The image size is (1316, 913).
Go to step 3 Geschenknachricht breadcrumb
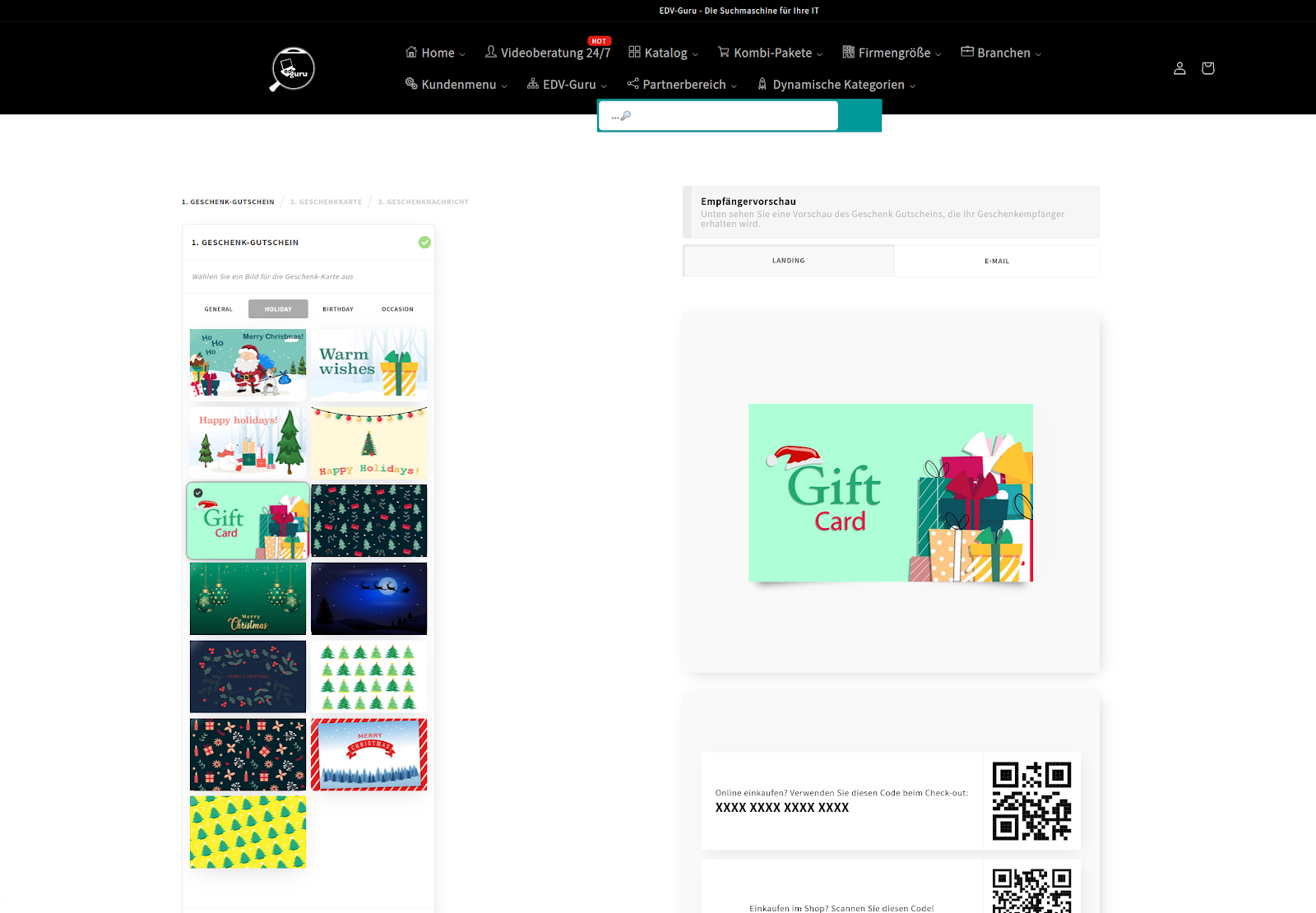(423, 202)
